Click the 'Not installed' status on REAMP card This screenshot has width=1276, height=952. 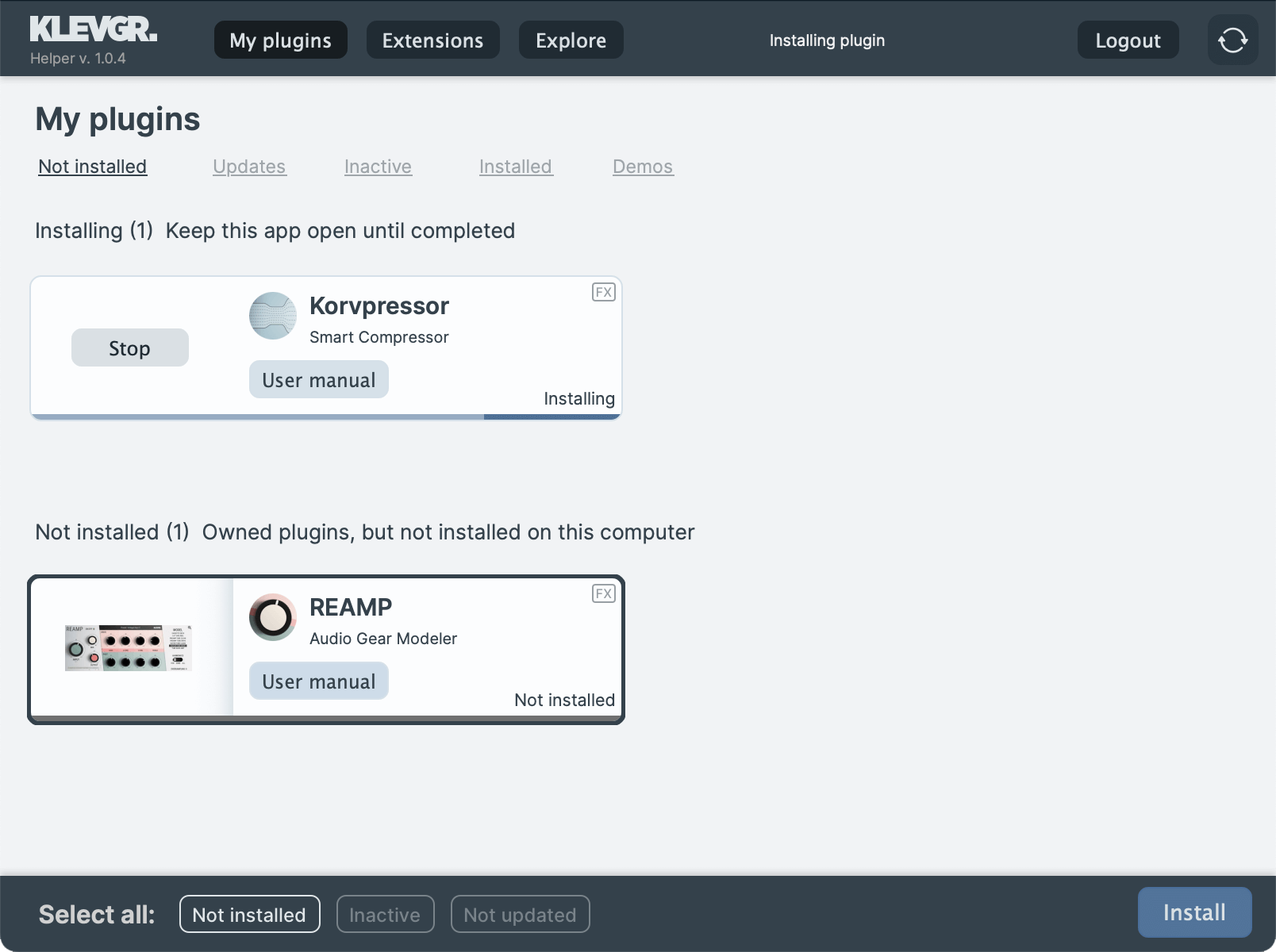coord(565,700)
